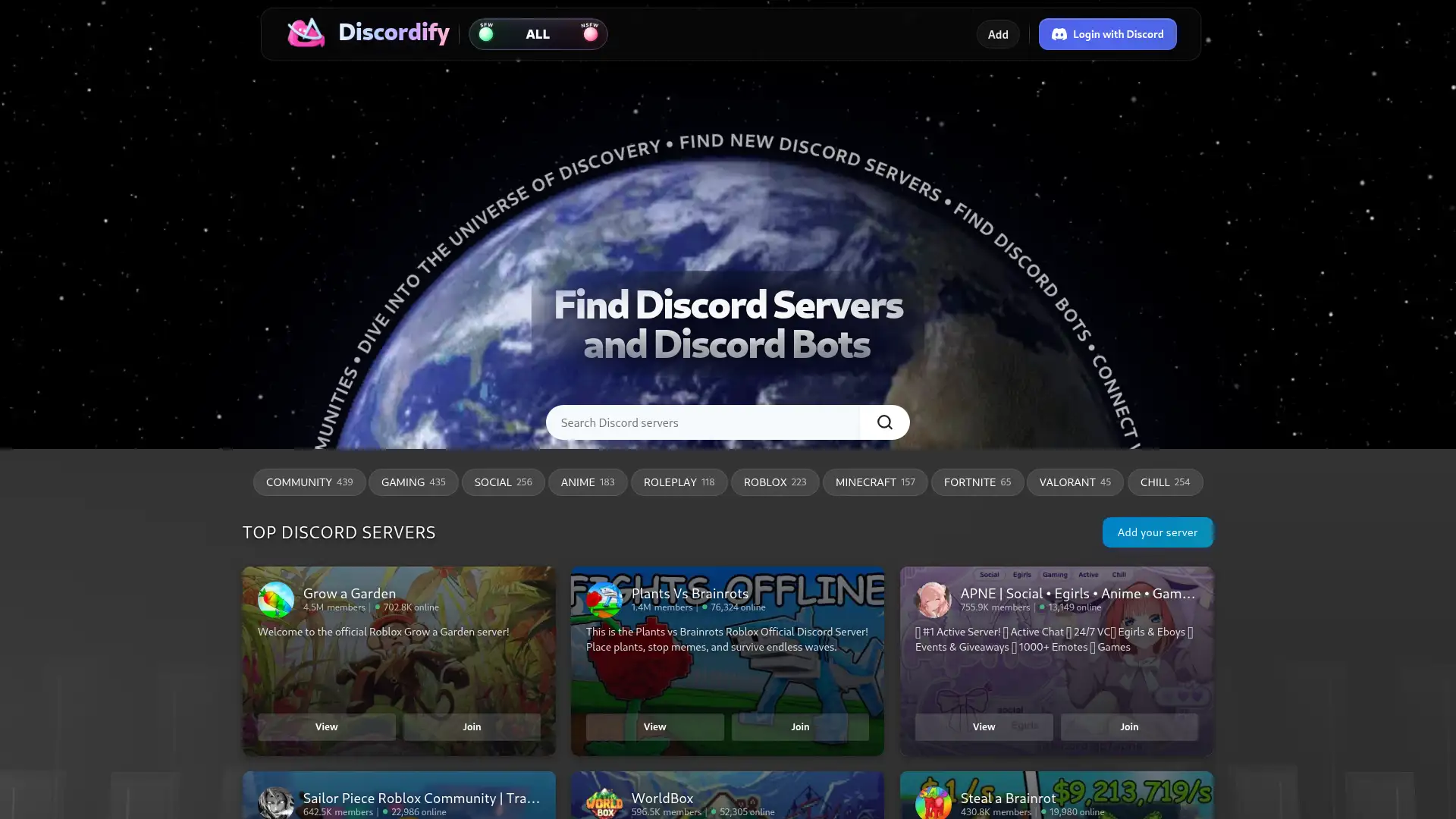Join the Grow a Garden server
Screen dimensions: 1456x819
(472, 726)
